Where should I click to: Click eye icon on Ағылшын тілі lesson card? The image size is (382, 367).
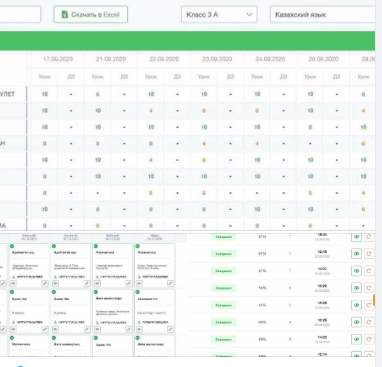coord(139,329)
